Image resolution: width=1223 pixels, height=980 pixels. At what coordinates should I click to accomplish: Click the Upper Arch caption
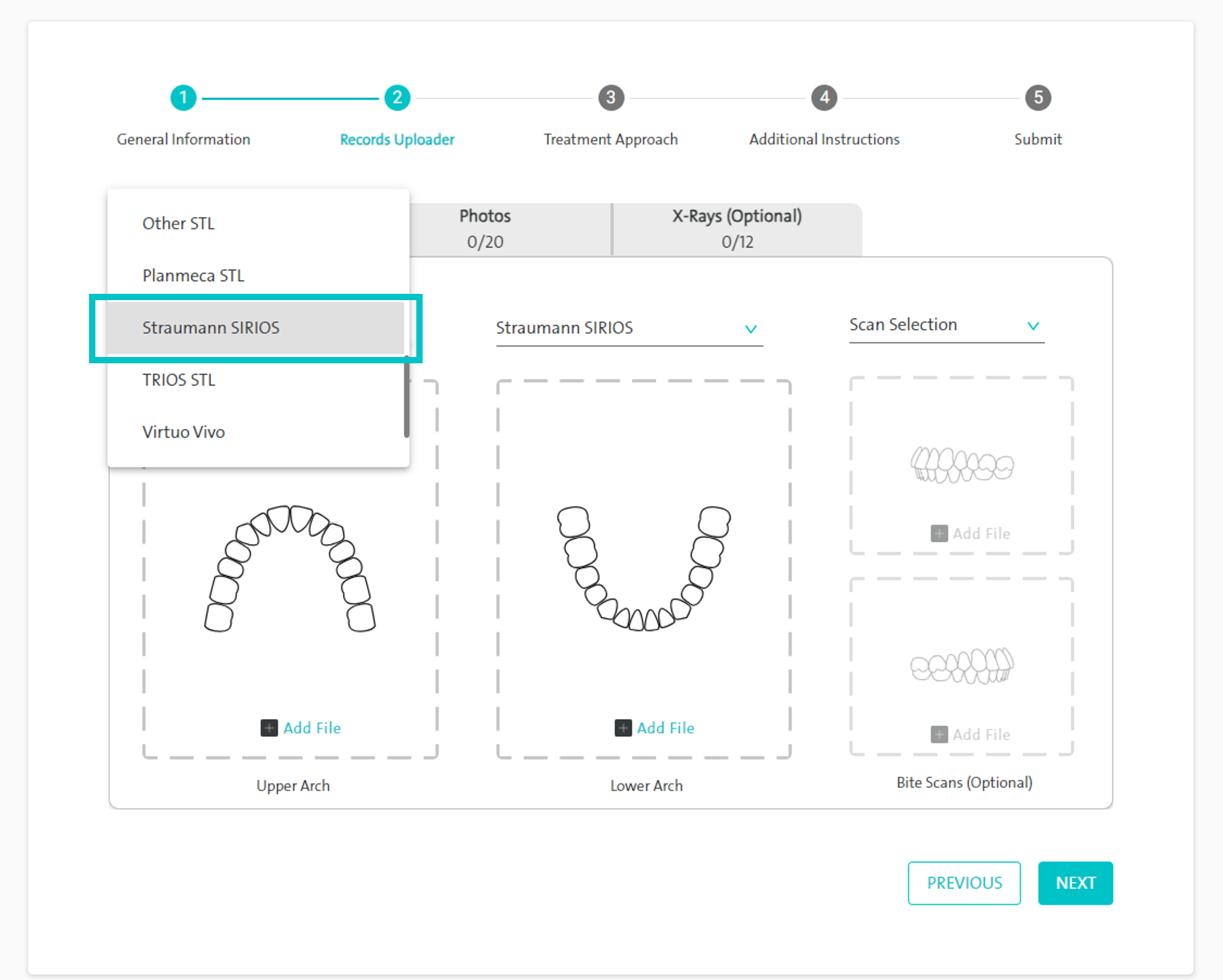pos(292,785)
